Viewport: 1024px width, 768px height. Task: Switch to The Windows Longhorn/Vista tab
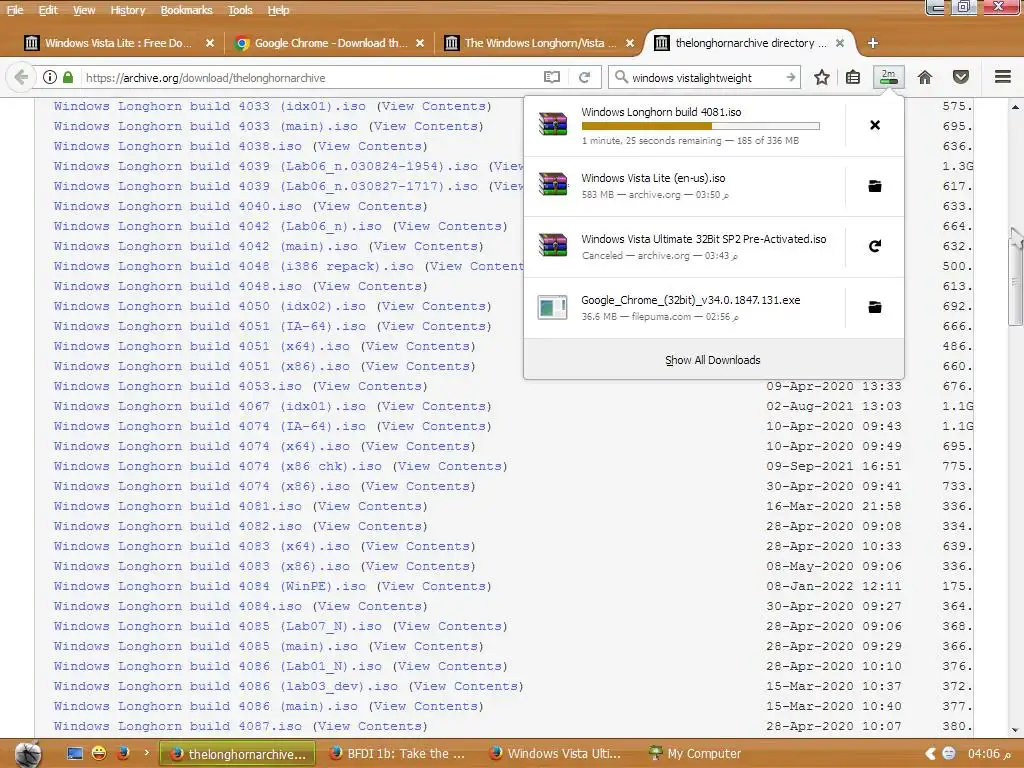tap(539, 43)
